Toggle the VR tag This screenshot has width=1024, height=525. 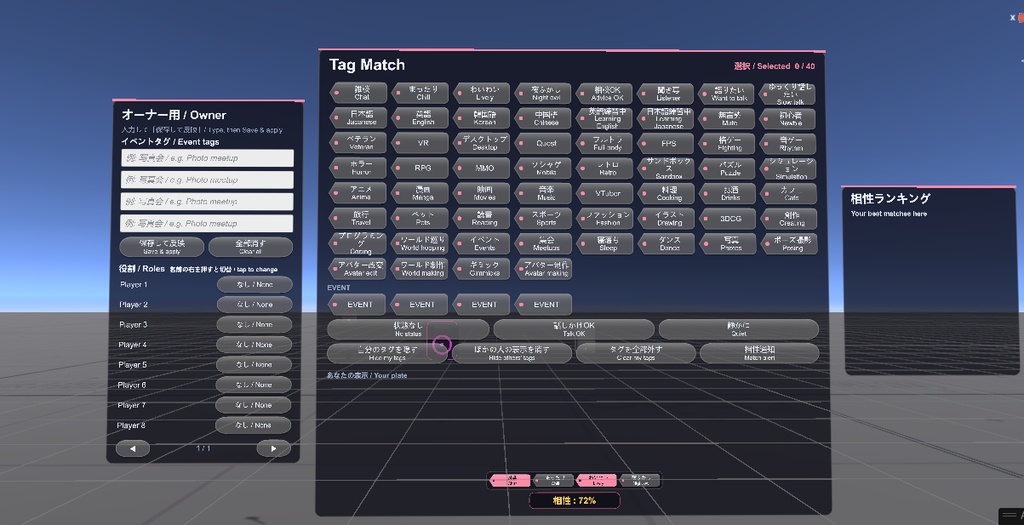[420, 143]
